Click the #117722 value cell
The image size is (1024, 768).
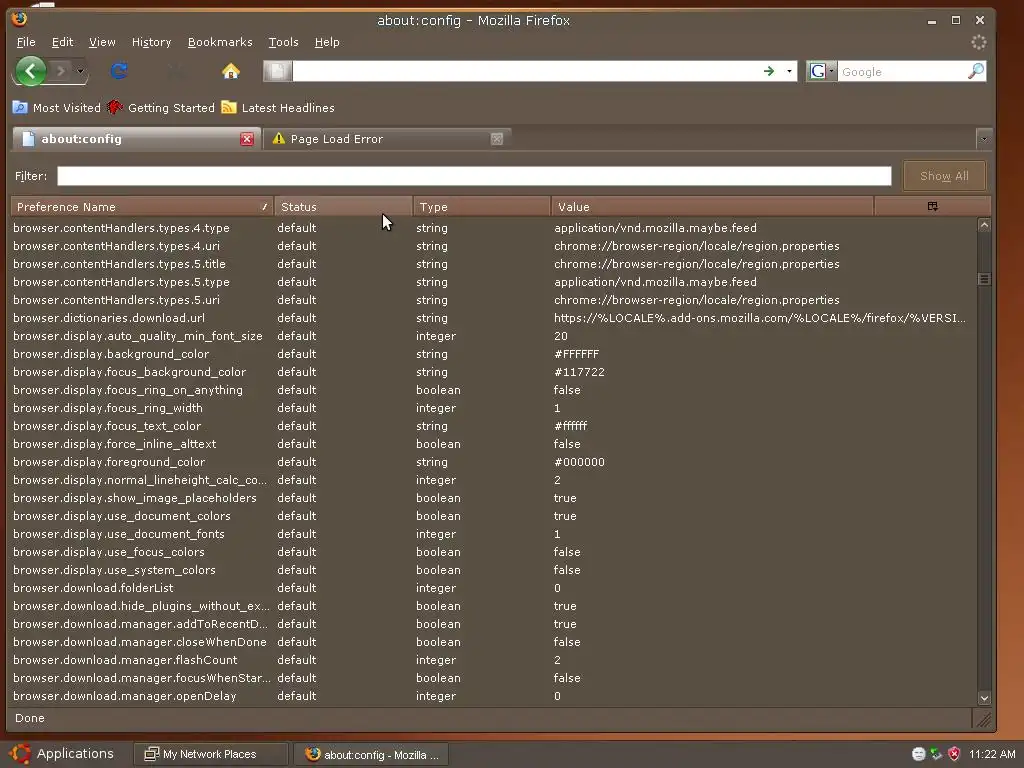579,372
